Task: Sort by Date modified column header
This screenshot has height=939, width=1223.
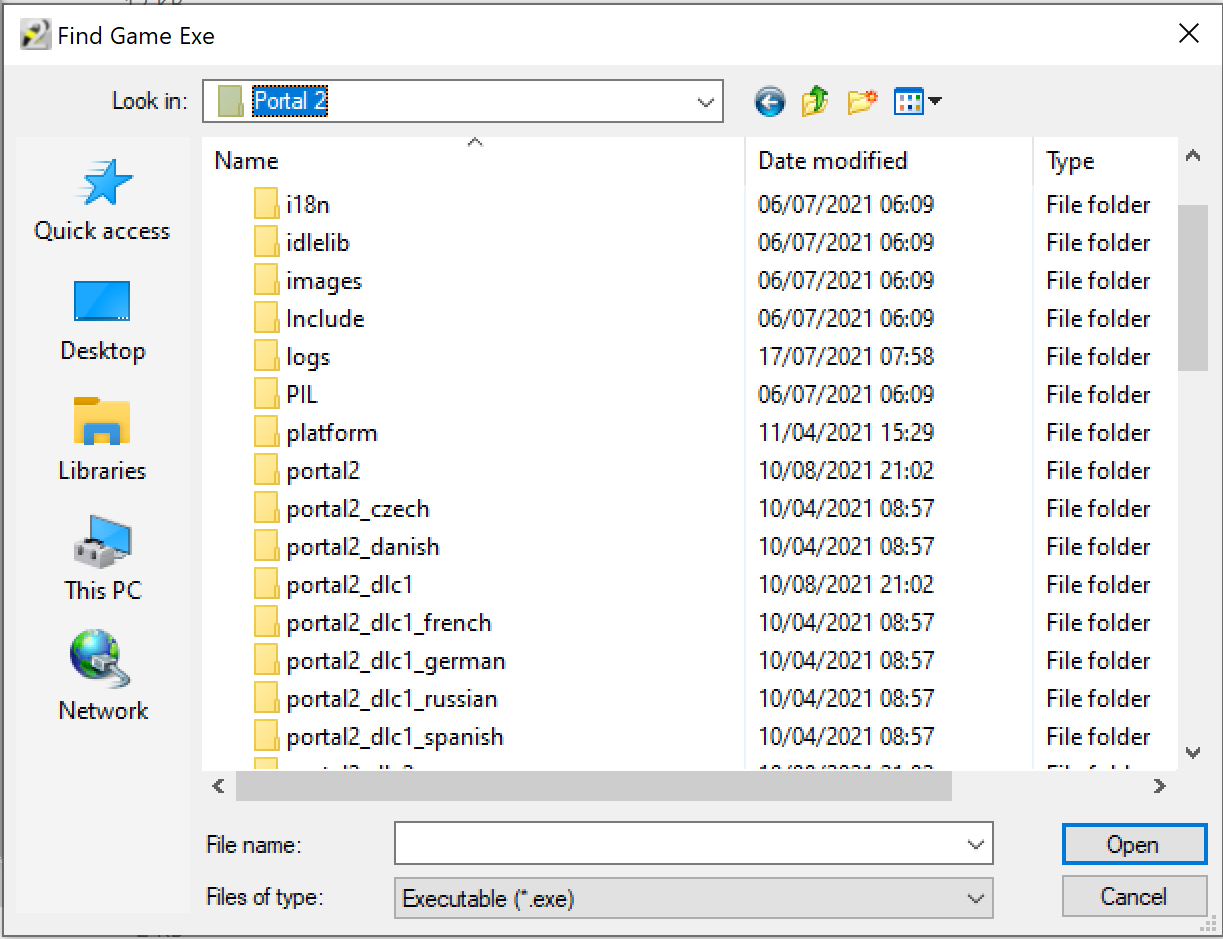Action: coord(832,161)
